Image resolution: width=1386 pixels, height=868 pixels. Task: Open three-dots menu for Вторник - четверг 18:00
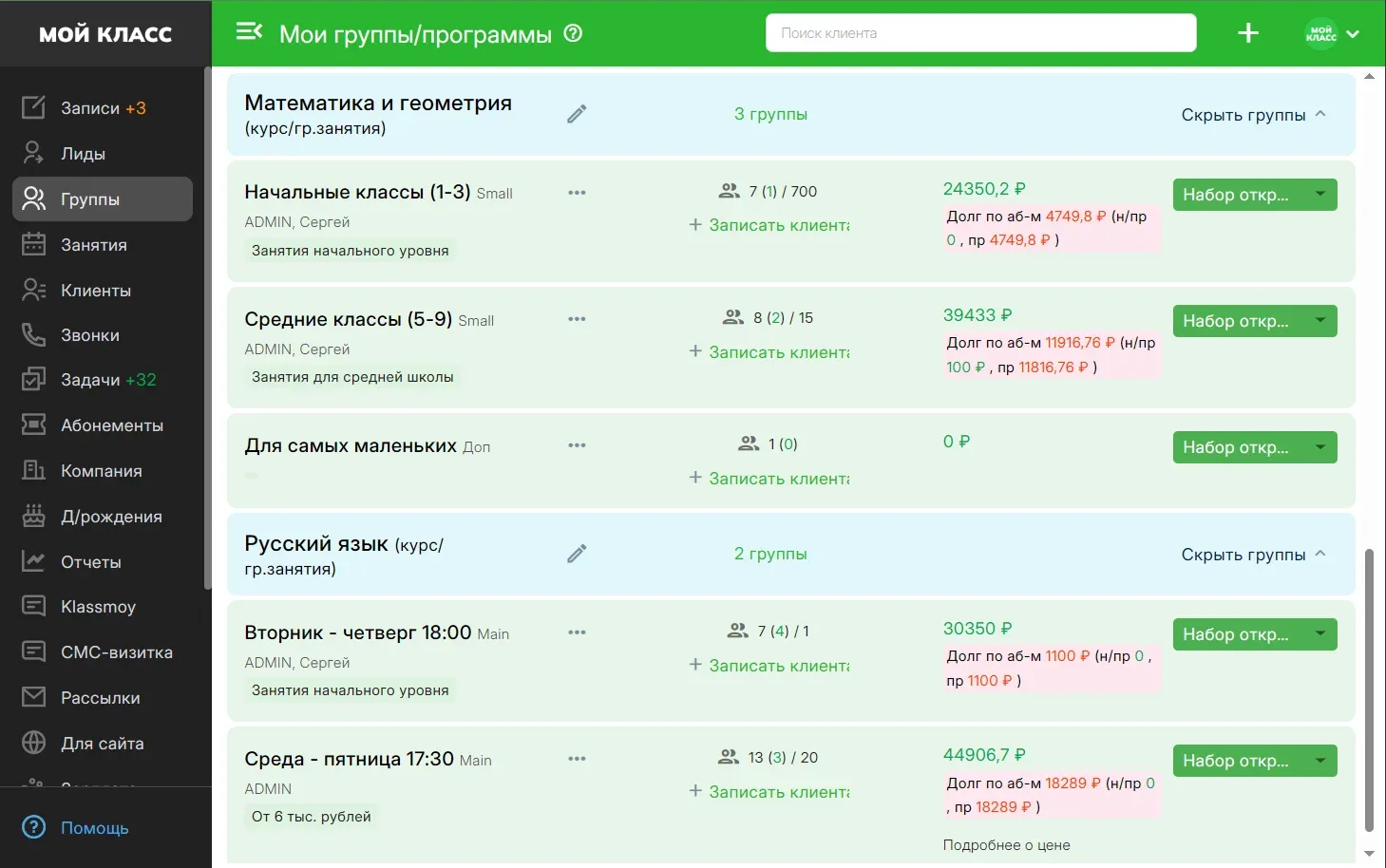coord(577,632)
